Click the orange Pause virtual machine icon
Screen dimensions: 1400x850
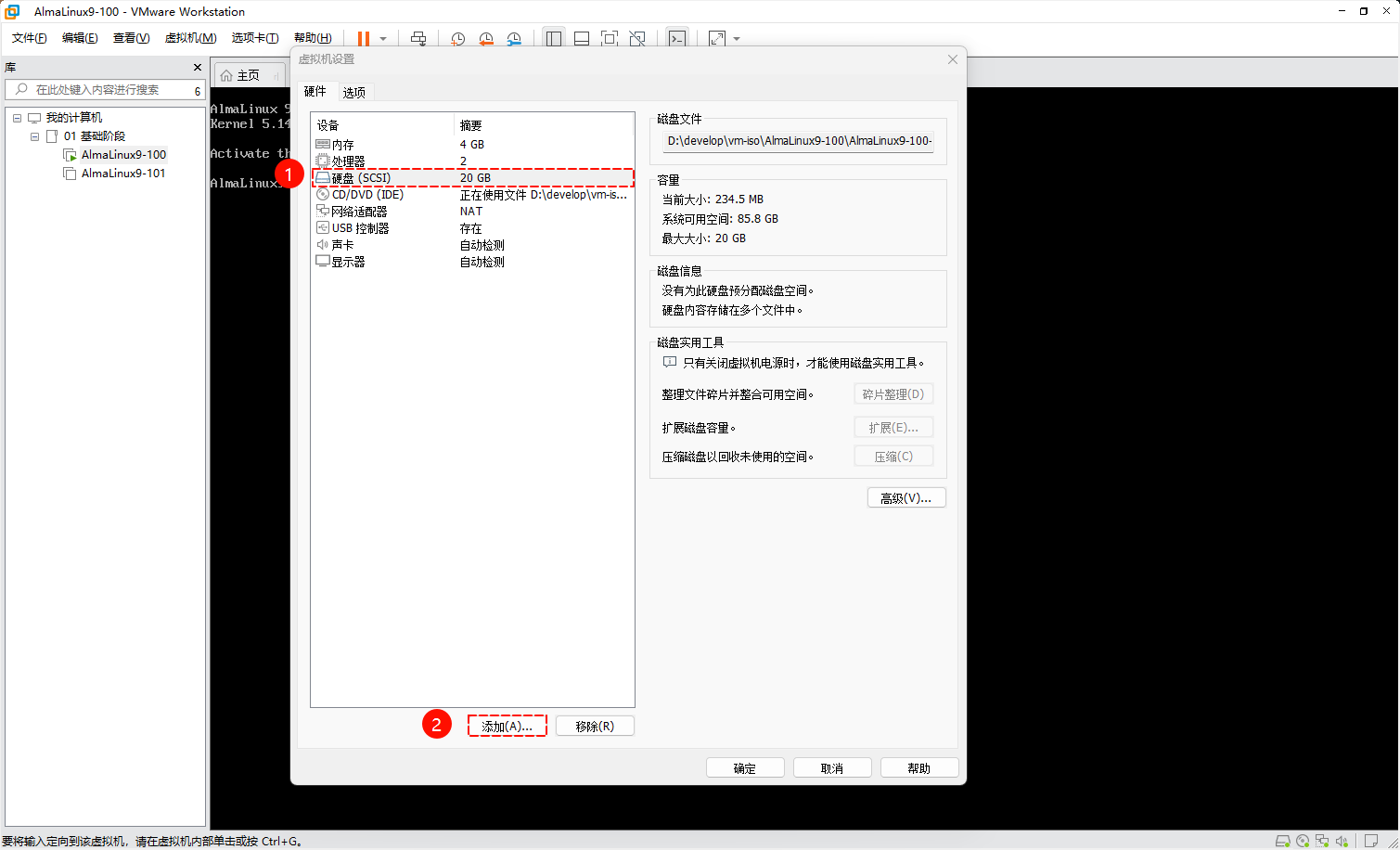point(363,38)
